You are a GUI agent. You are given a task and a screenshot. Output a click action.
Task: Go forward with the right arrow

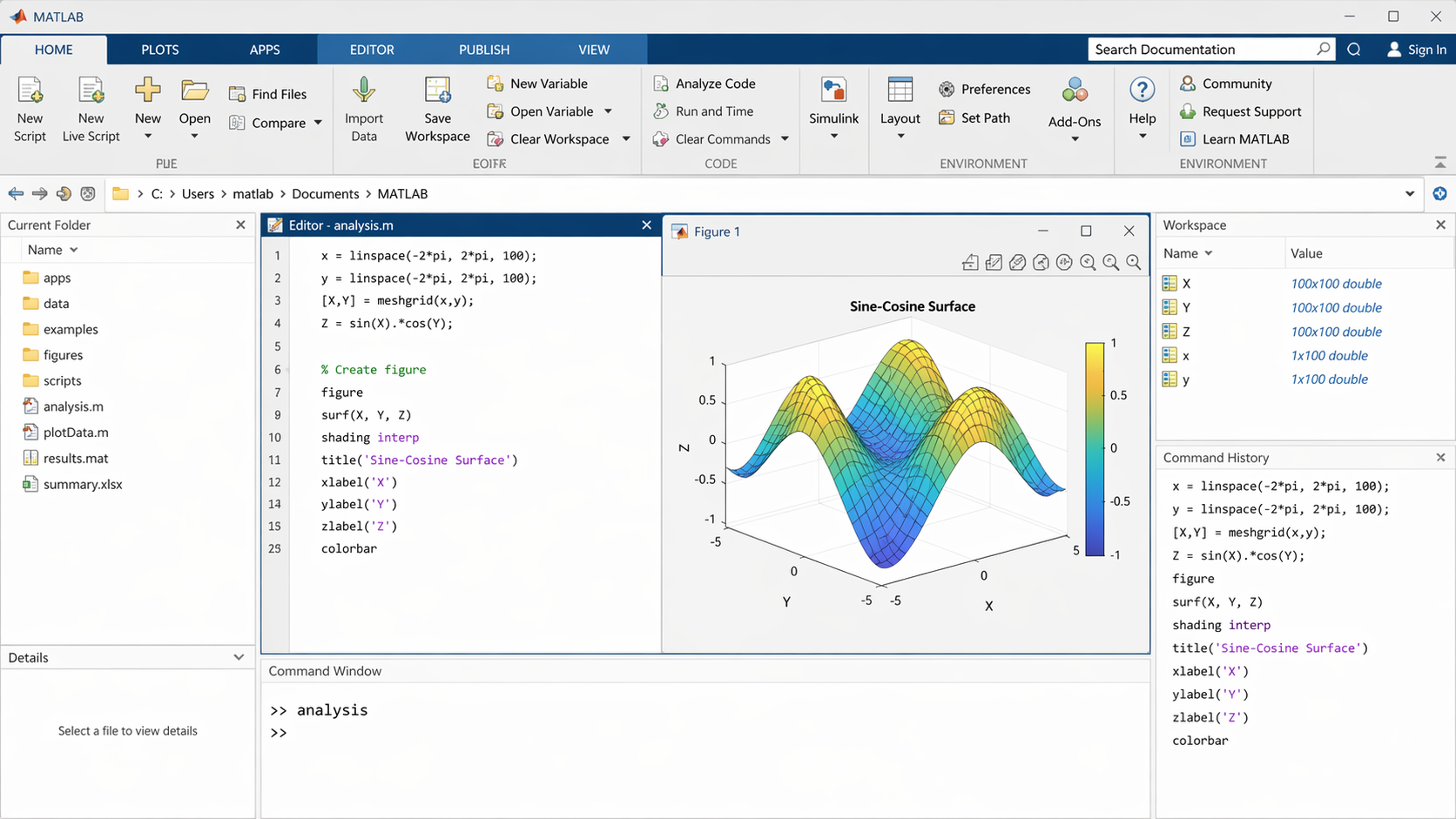click(39, 194)
